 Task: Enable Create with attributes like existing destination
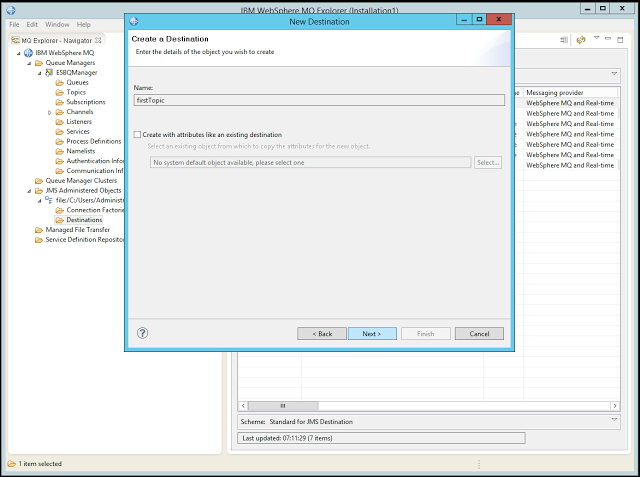[x=138, y=134]
